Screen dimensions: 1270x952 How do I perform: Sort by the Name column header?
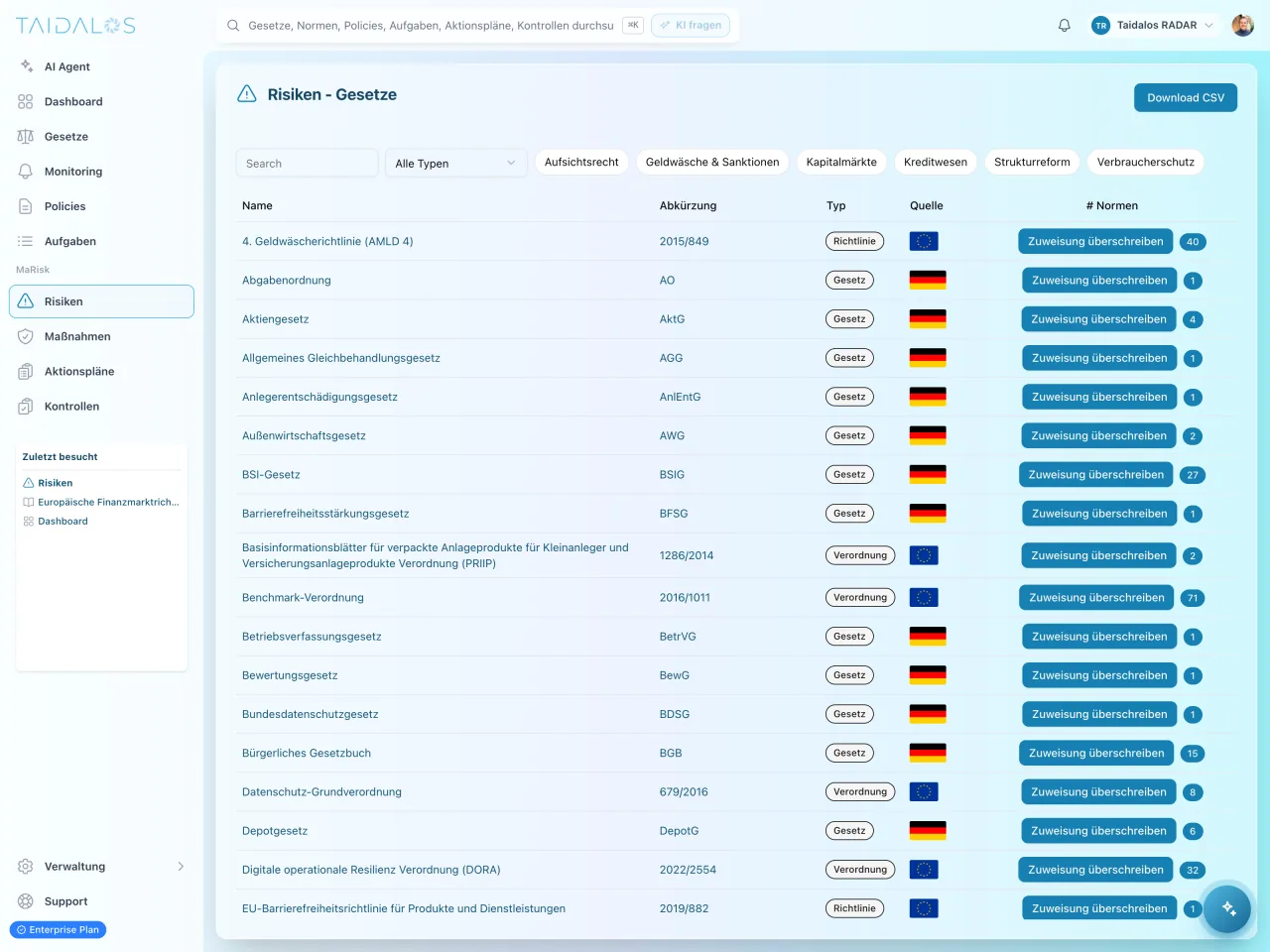257,206
